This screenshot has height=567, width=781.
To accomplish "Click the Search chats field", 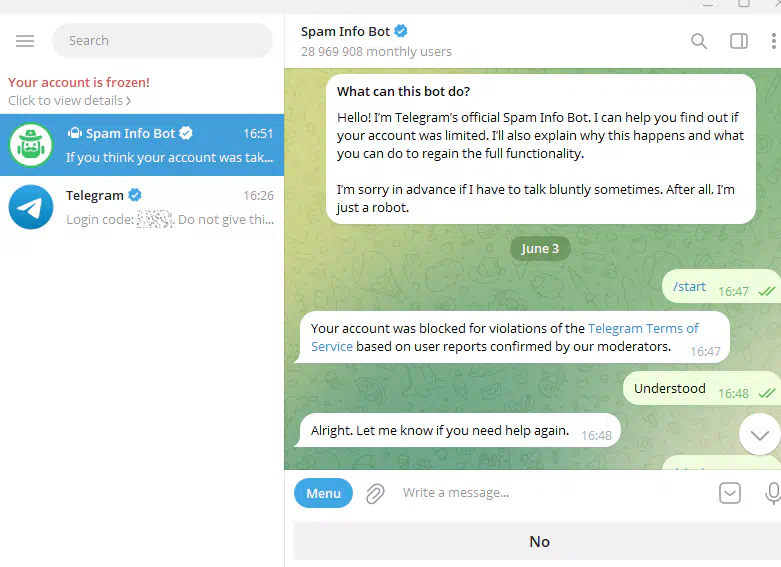I will coord(162,40).
